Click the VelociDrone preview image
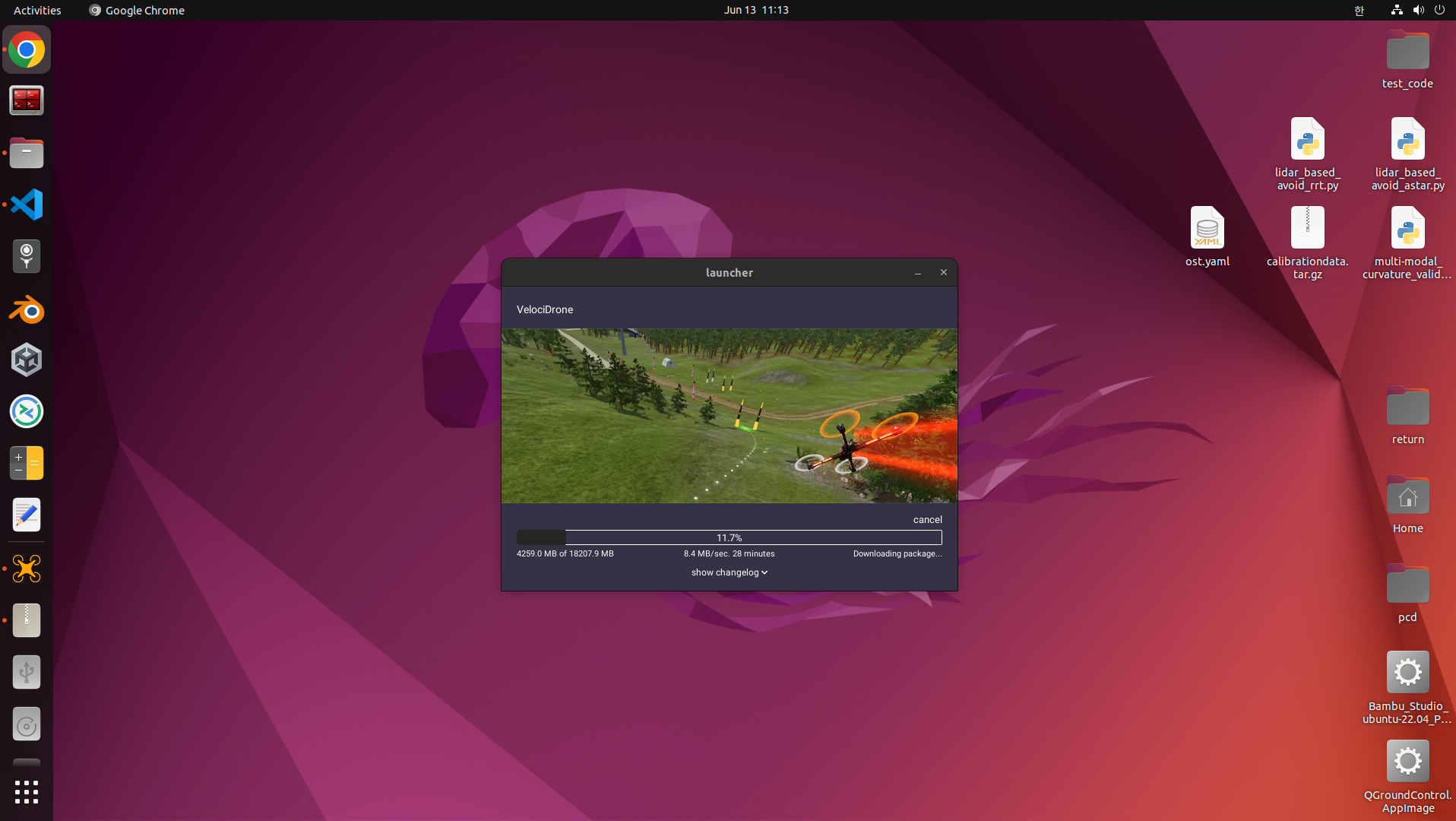Viewport: 1456px width, 821px height. coord(730,416)
